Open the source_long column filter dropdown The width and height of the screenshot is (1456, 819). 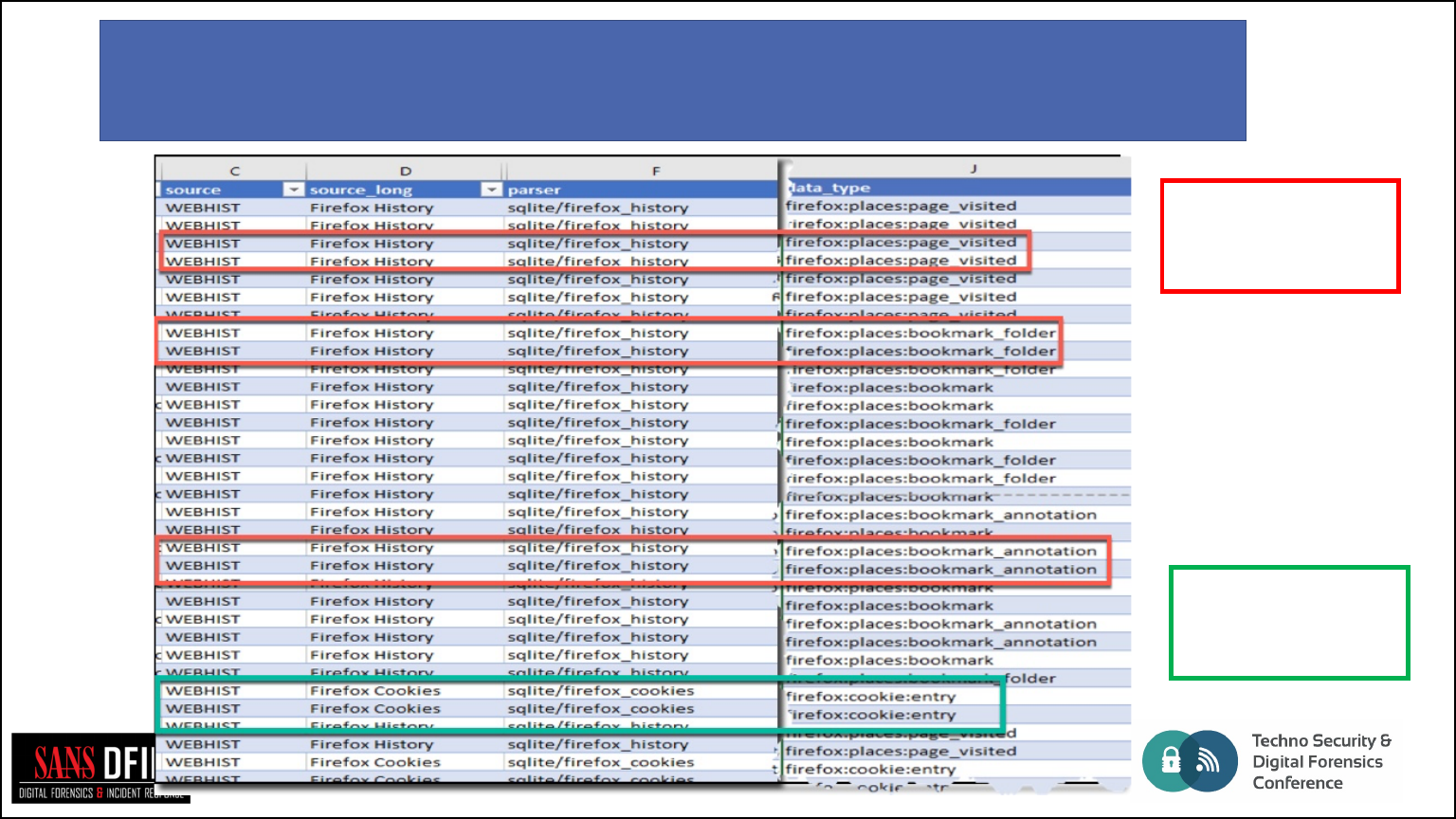pyautogui.click(x=491, y=190)
